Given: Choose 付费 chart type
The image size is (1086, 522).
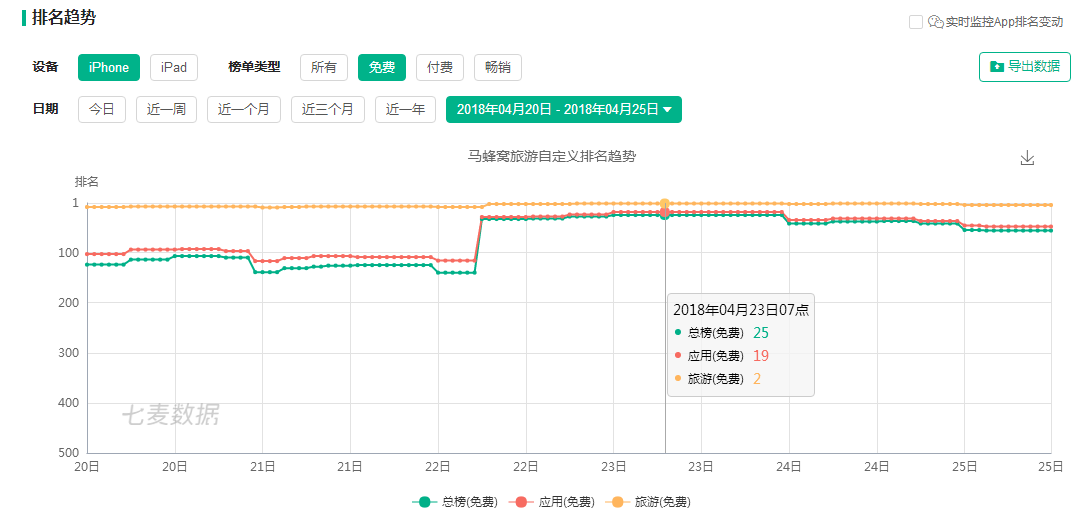Looking at the screenshot, I should click(x=440, y=67).
